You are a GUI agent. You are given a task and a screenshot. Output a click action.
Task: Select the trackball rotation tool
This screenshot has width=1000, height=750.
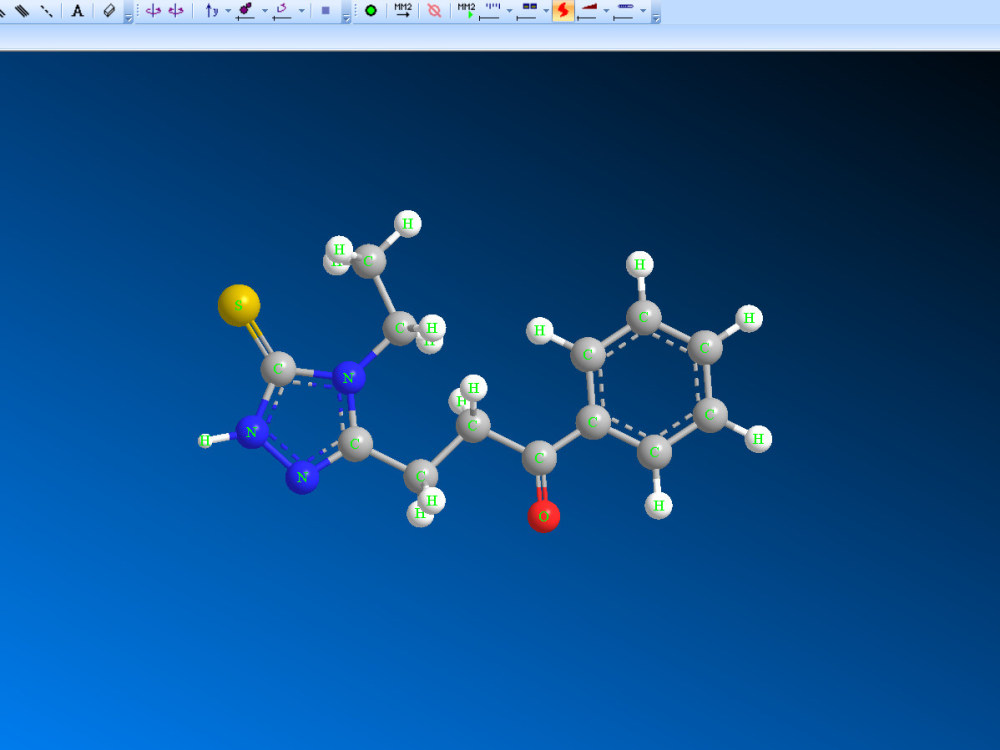152,10
